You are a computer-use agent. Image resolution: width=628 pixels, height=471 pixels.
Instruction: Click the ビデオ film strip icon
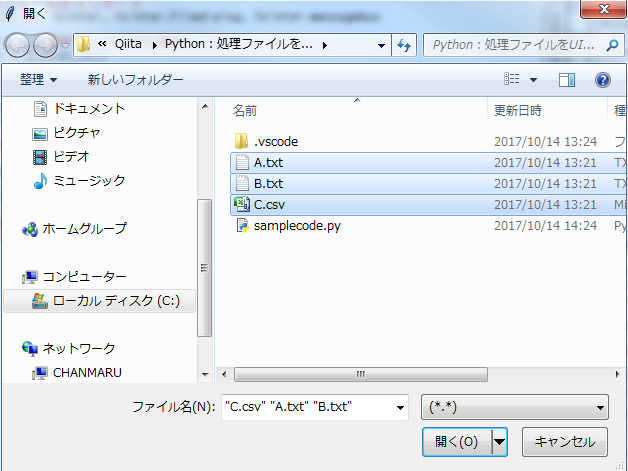pos(40,157)
